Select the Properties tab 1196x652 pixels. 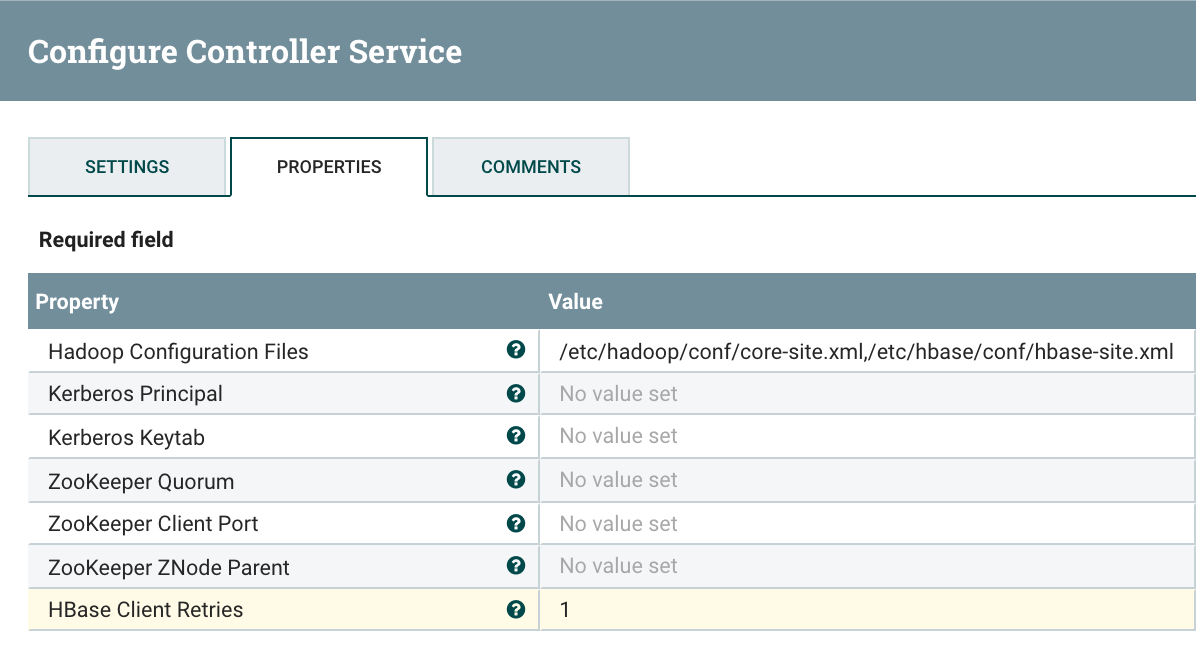pos(329,167)
